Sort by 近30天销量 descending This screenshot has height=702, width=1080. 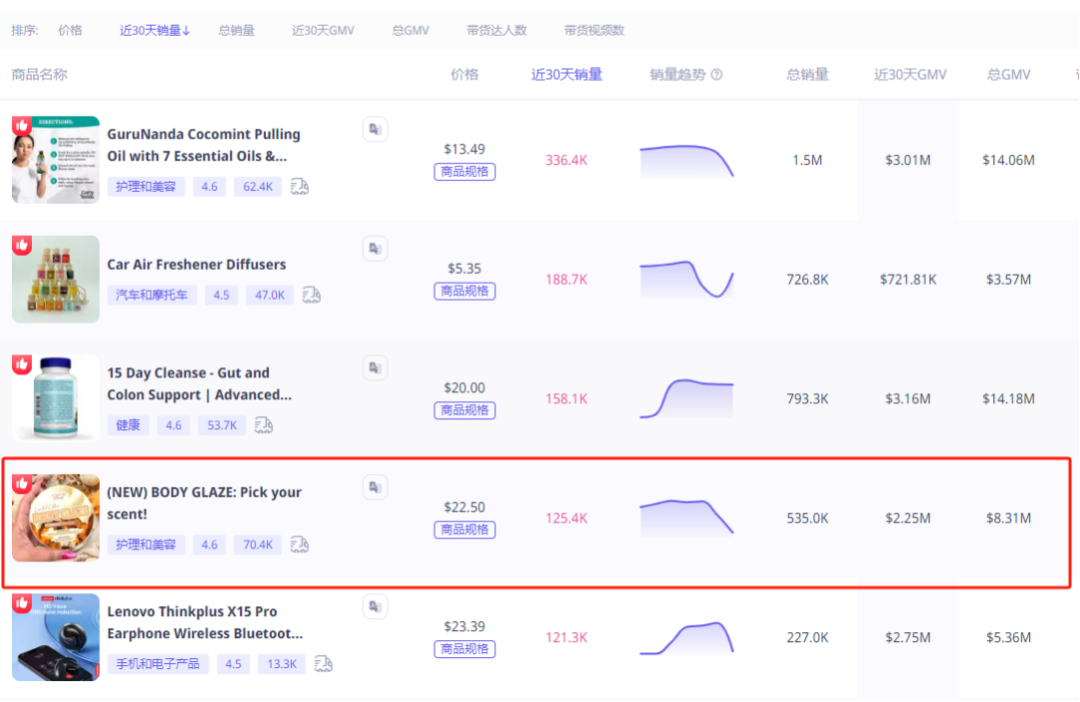[x=155, y=30]
